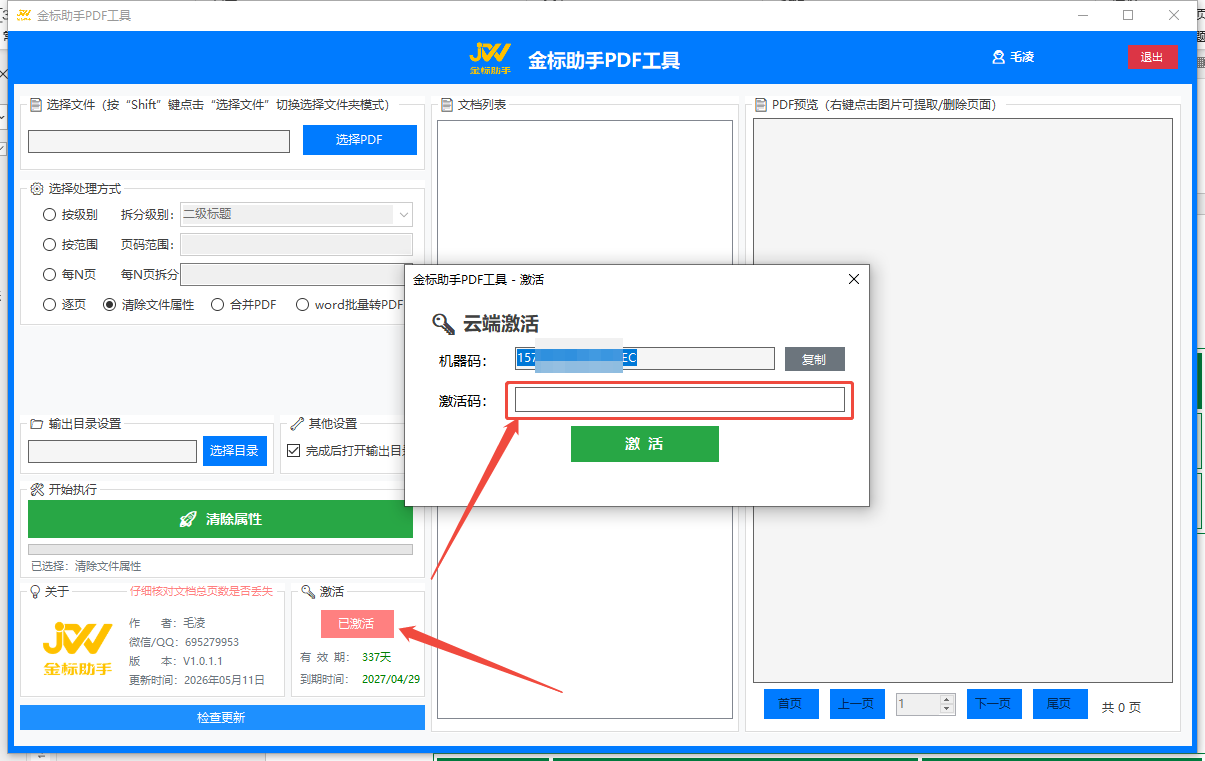Click the 复制 button next to machine code
The width and height of the screenshot is (1205, 761).
814,359
